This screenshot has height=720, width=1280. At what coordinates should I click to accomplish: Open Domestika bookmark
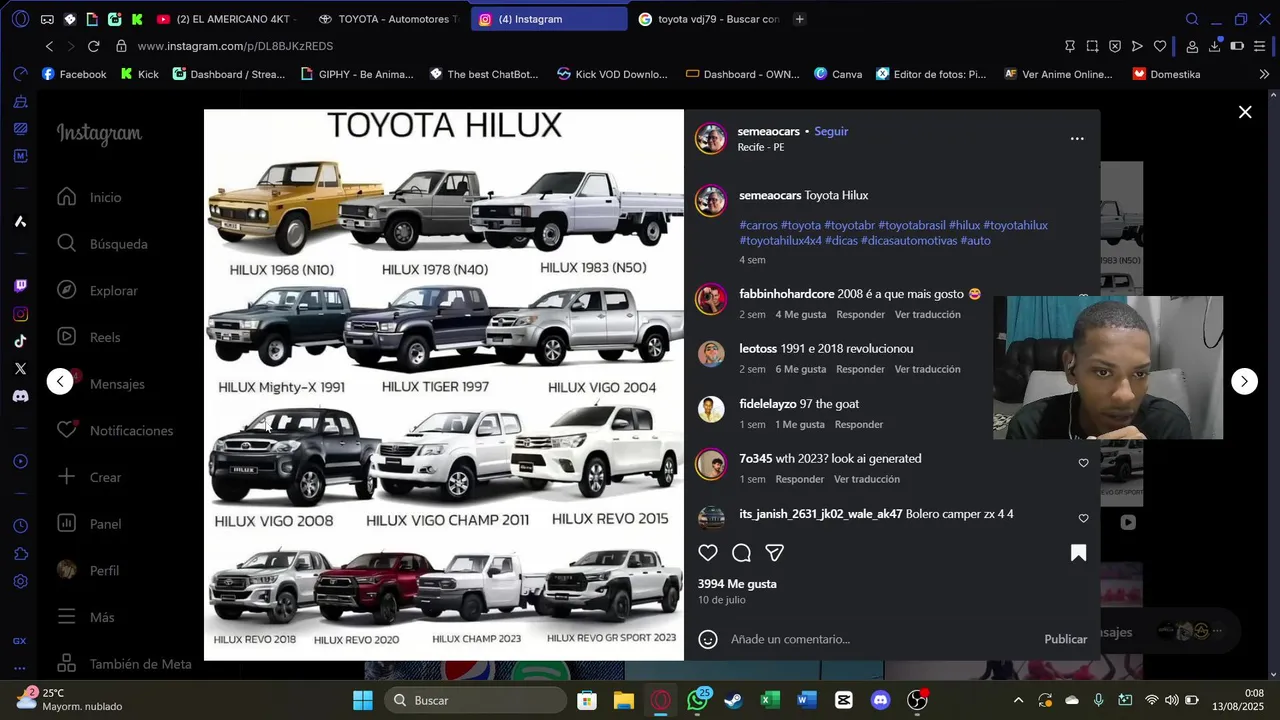coord(1166,74)
